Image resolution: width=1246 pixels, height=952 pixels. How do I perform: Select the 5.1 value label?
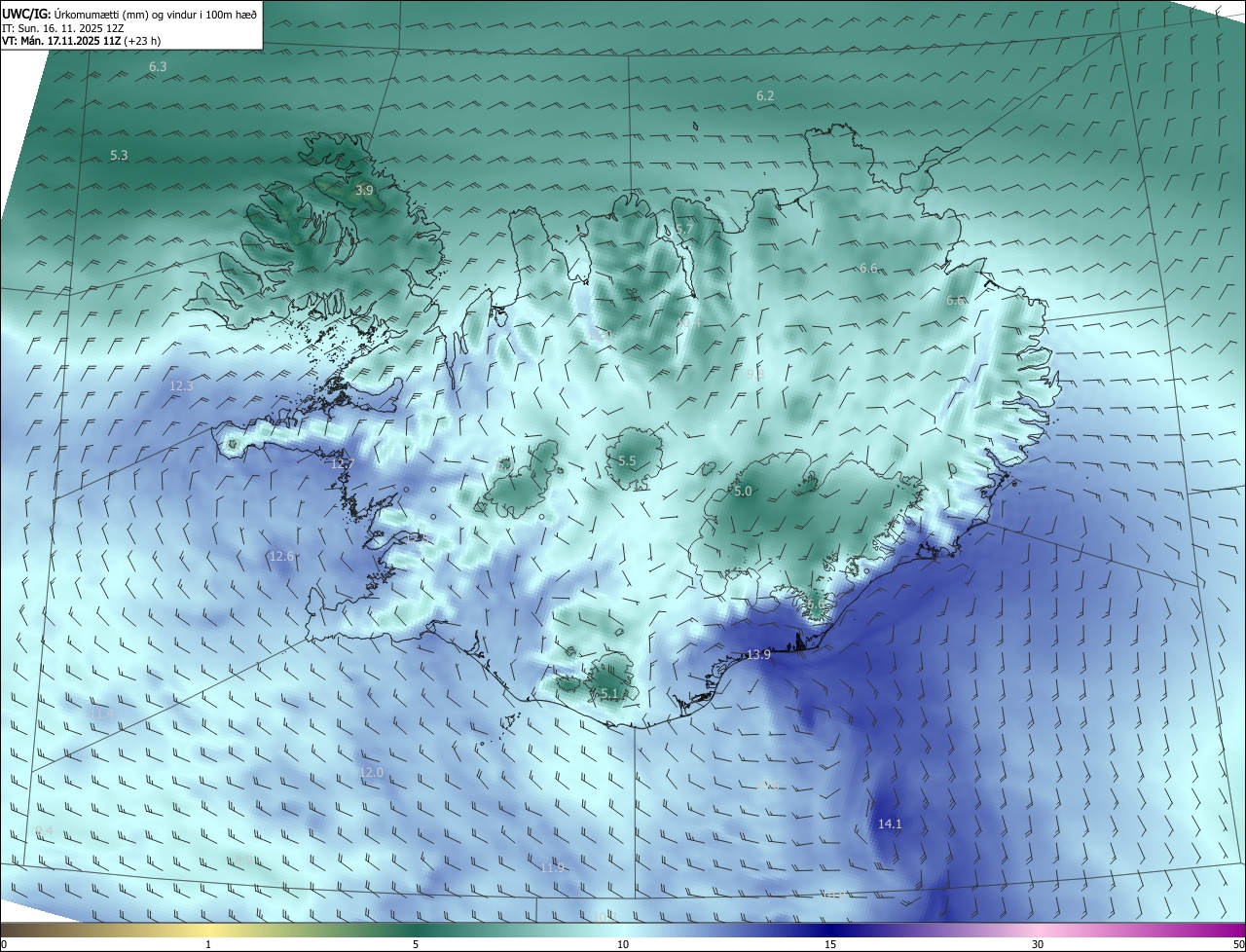pos(609,694)
